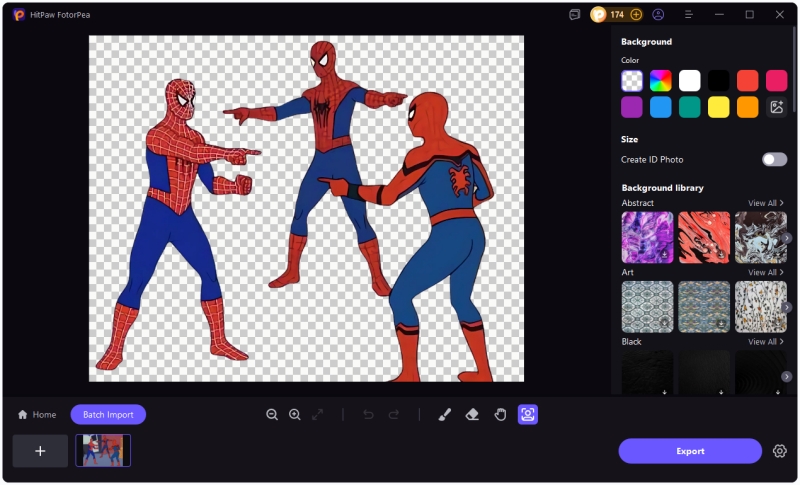This screenshot has width=800, height=485.
Task: Choose the floral white Art background
Action: pyautogui.click(x=761, y=307)
